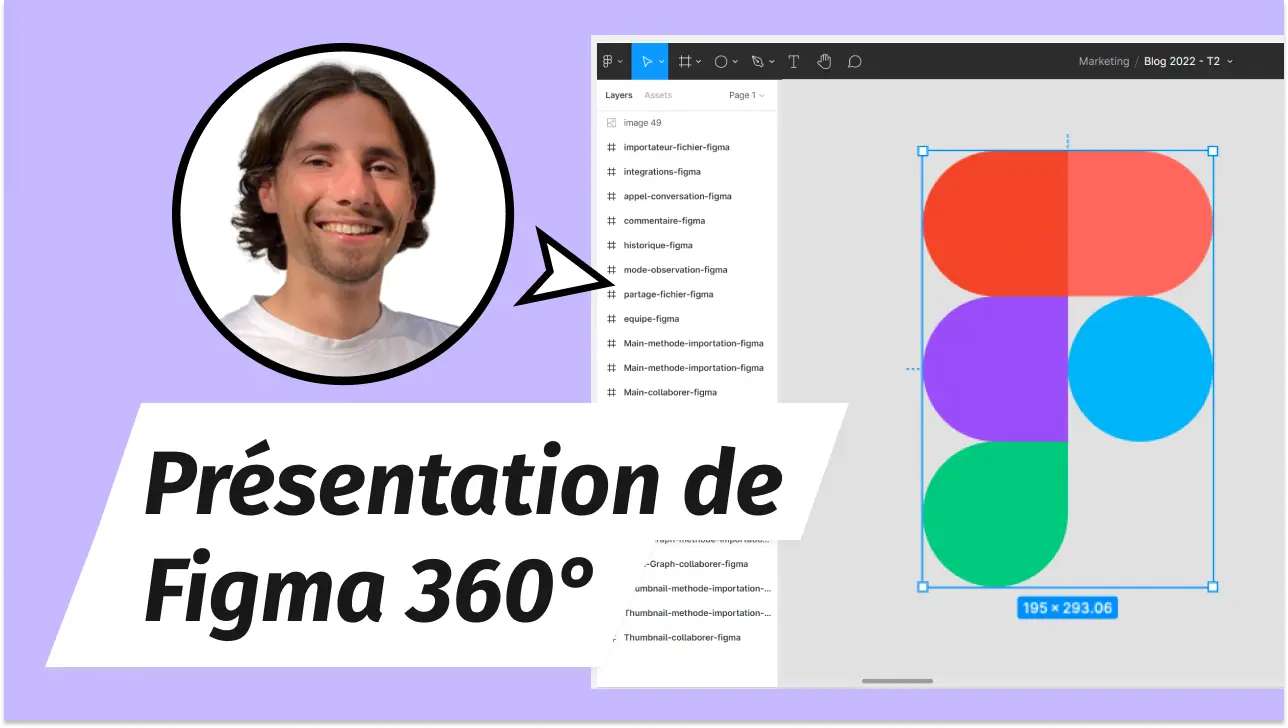Click the 195 × 293.06 dimension label

[1067, 608]
